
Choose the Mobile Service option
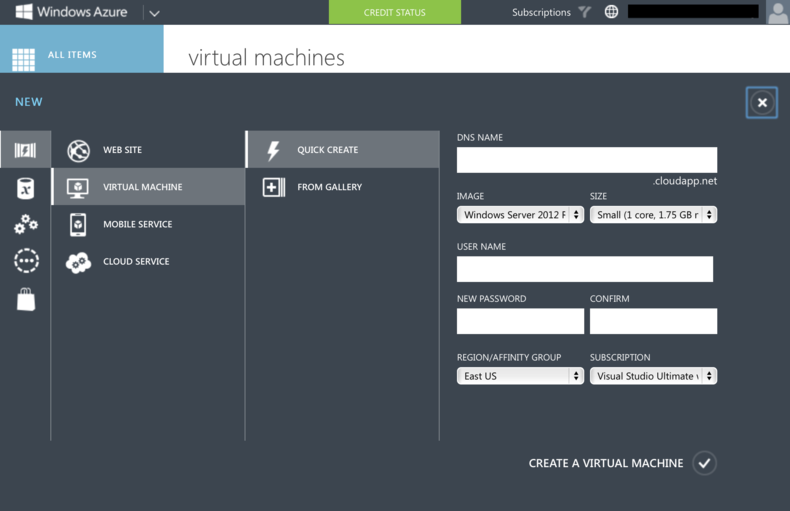[148, 224]
